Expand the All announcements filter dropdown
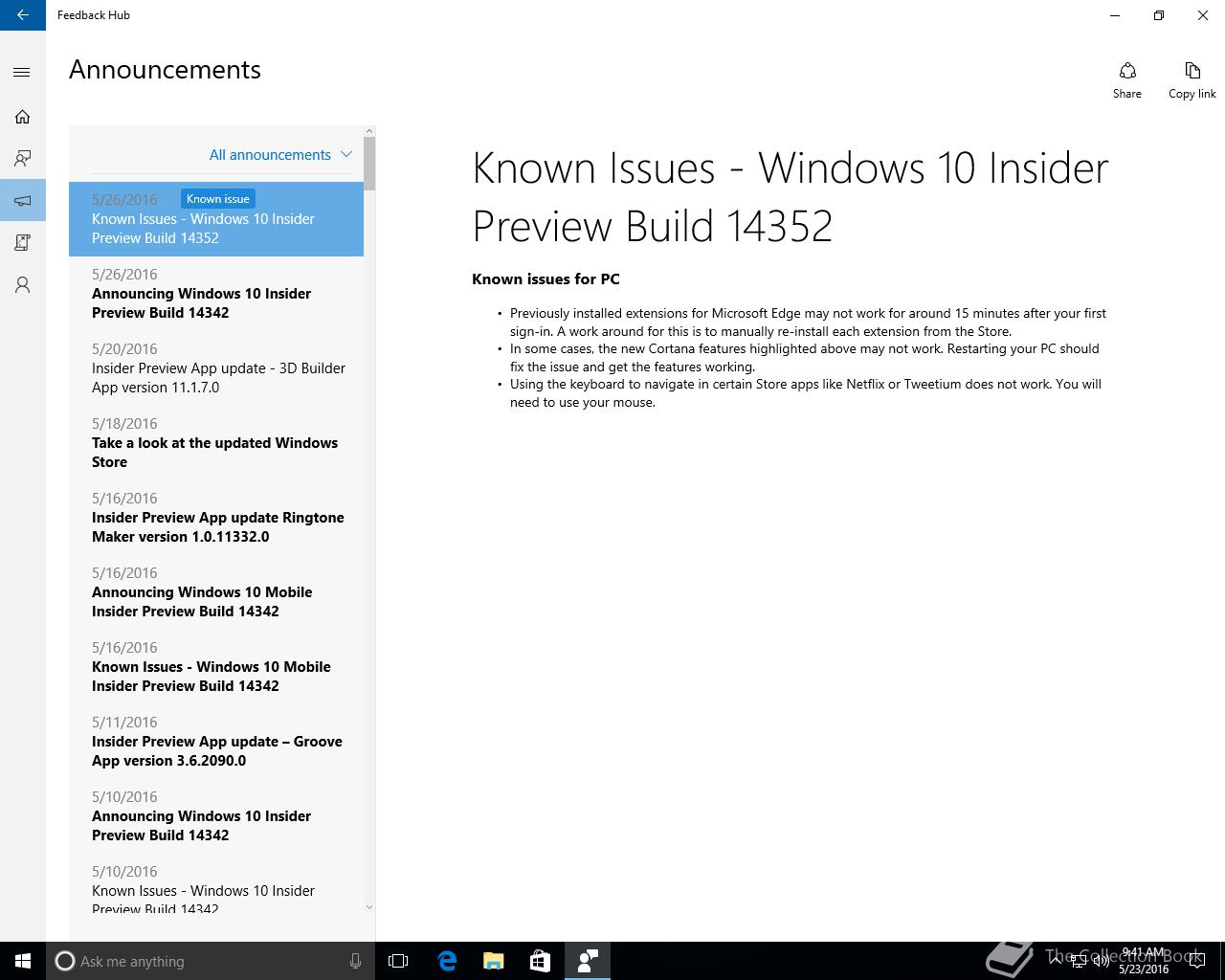 click(280, 155)
